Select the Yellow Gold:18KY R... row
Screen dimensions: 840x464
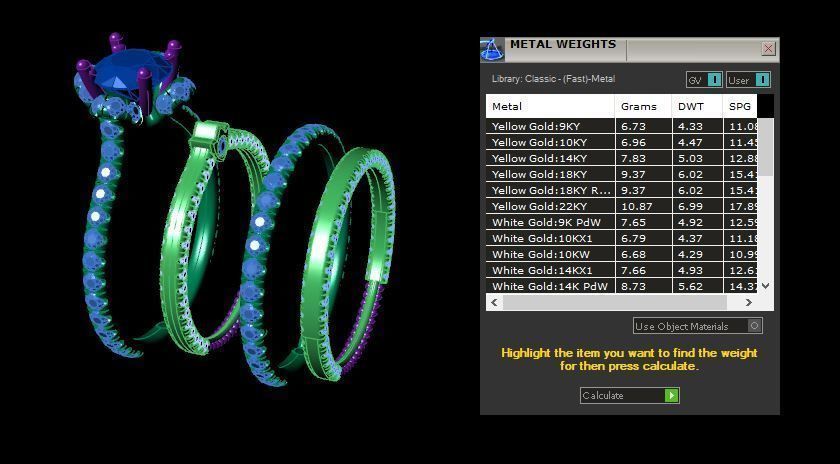[621, 190]
